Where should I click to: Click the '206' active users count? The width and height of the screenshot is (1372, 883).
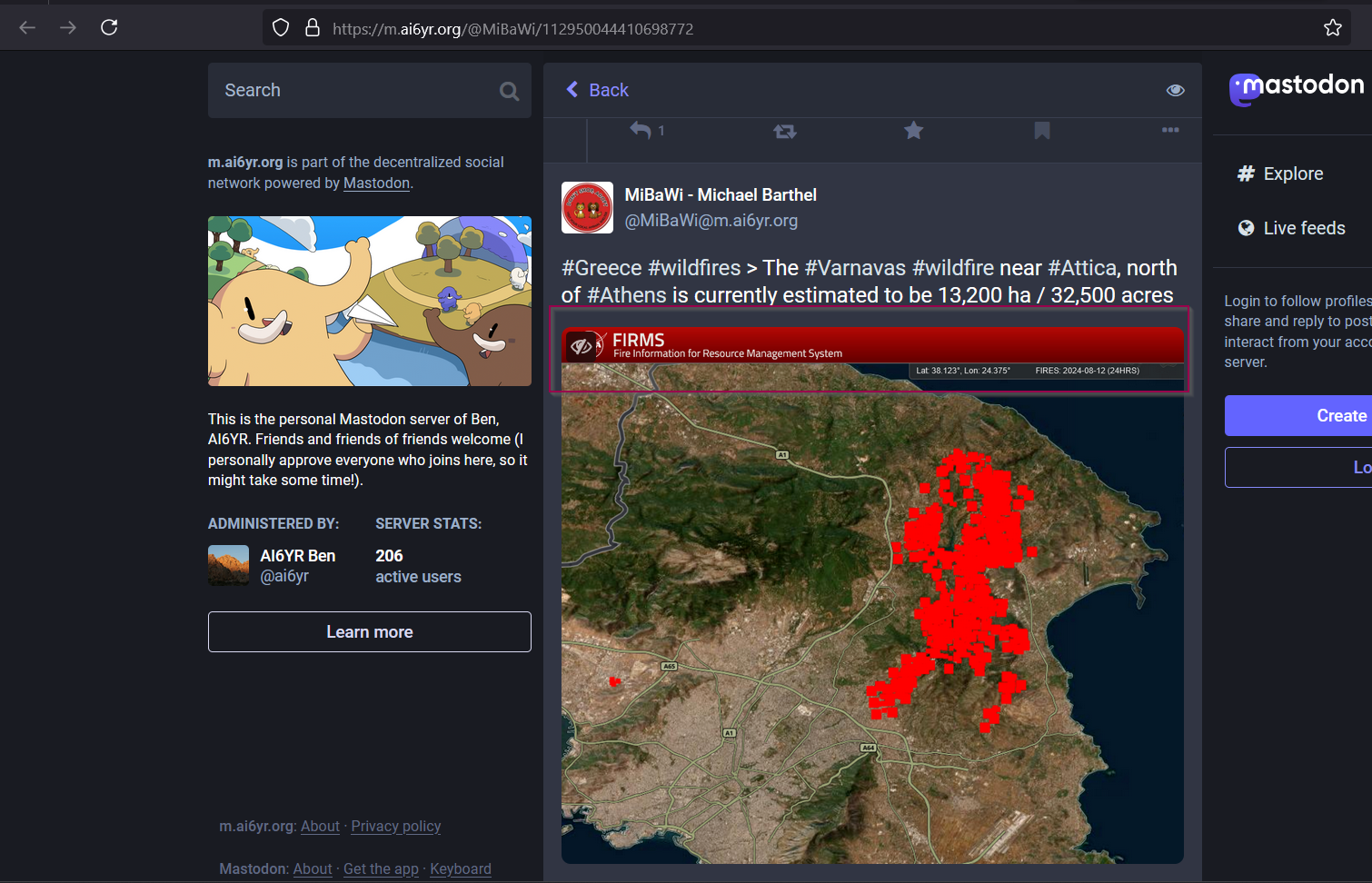[389, 556]
